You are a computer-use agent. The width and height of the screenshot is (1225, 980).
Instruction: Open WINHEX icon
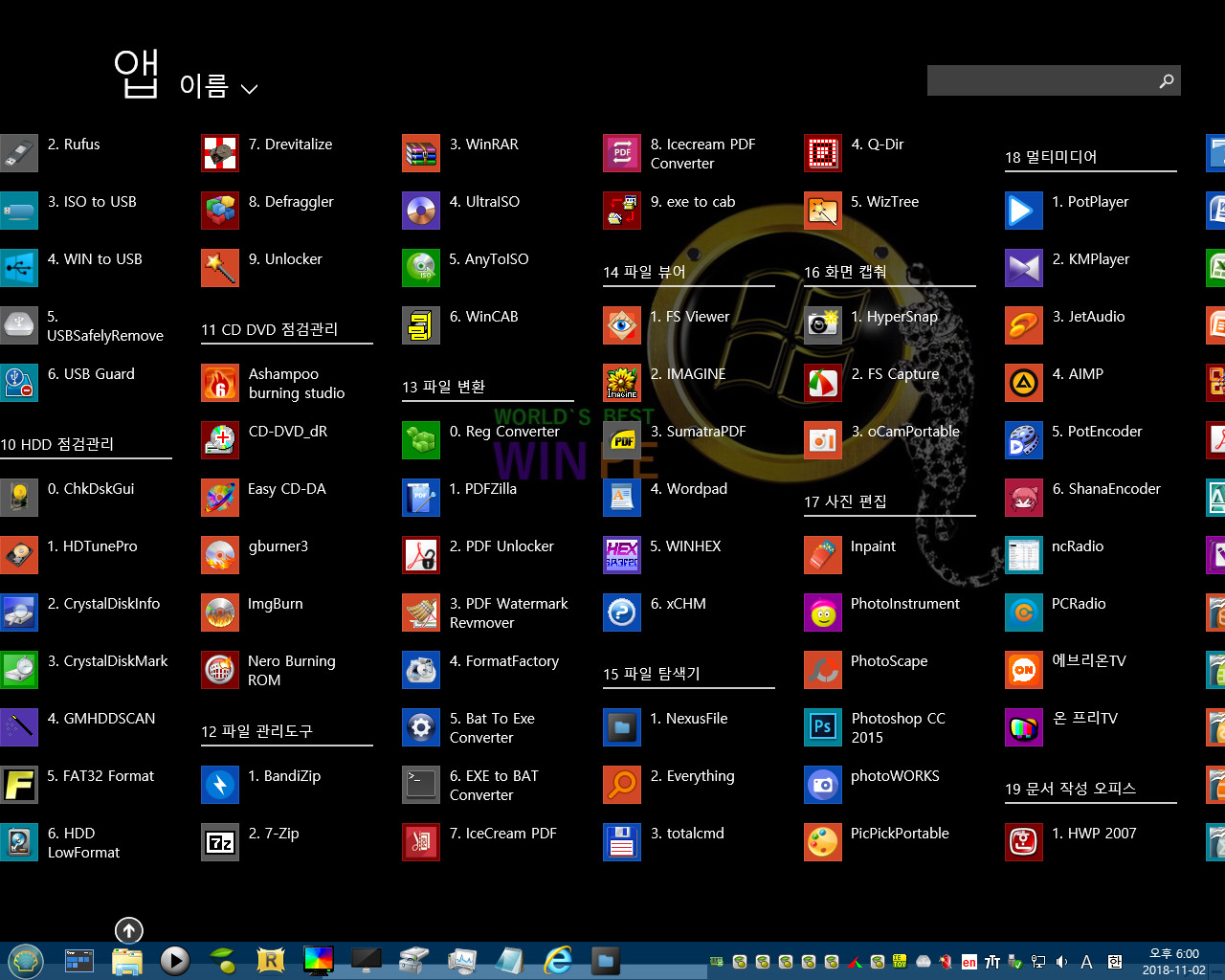(x=622, y=555)
